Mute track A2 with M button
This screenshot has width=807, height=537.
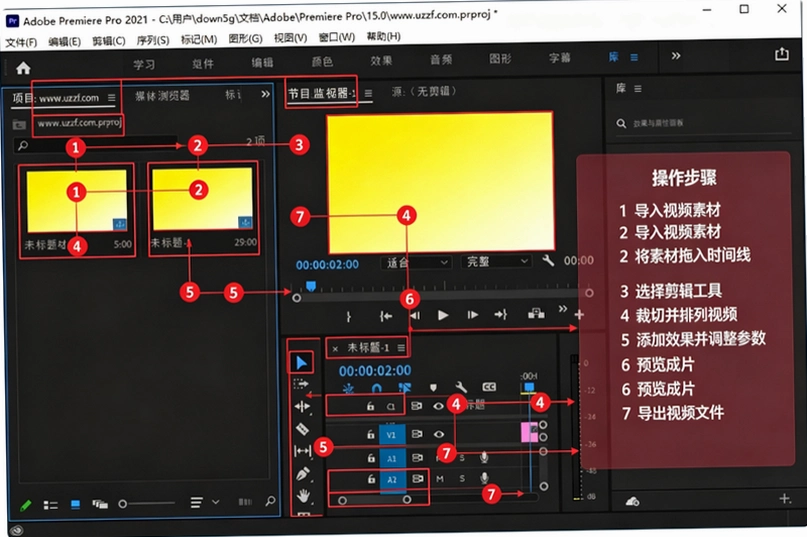(x=440, y=479)
